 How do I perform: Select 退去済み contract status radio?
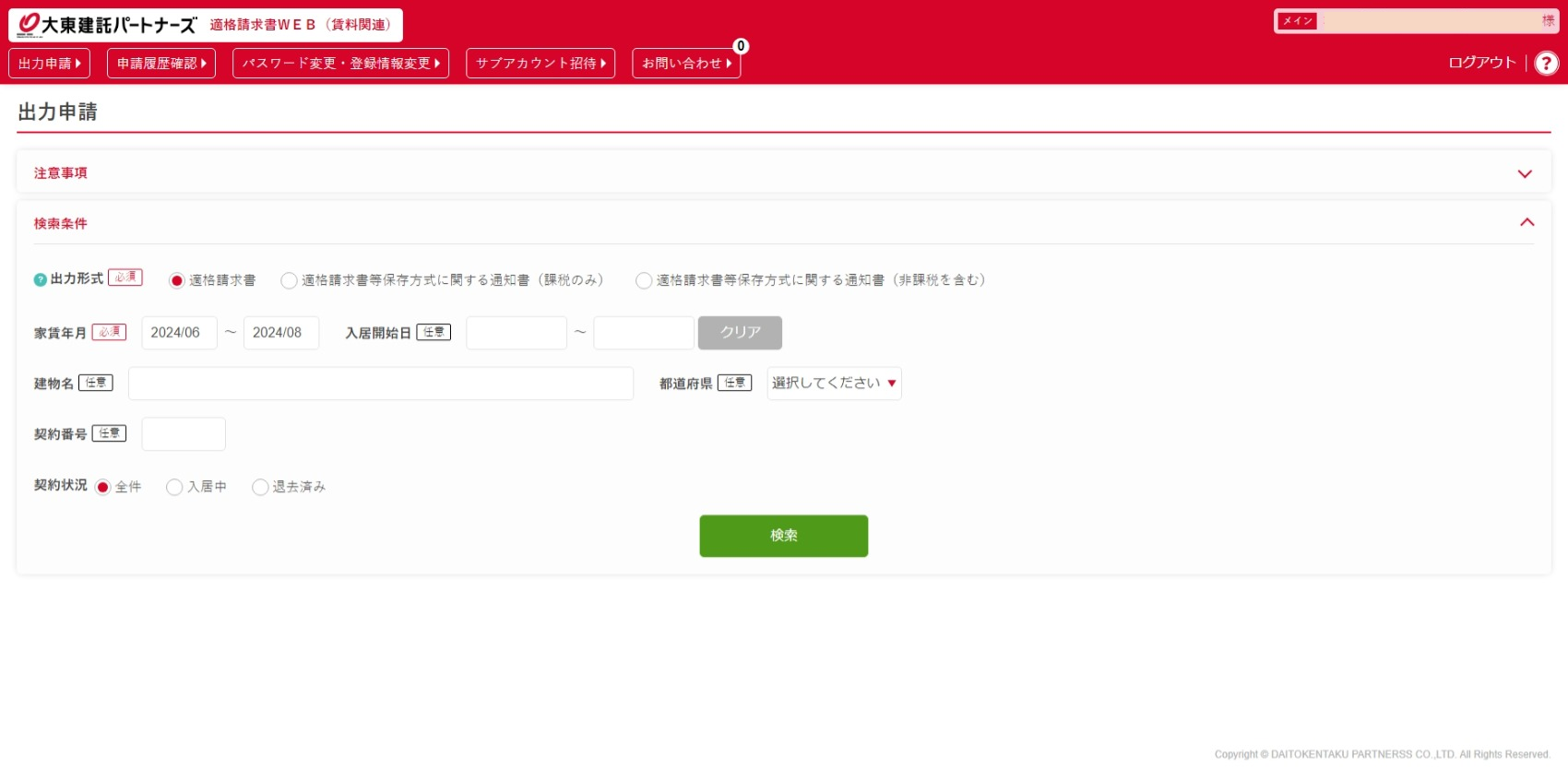point(260,487)
